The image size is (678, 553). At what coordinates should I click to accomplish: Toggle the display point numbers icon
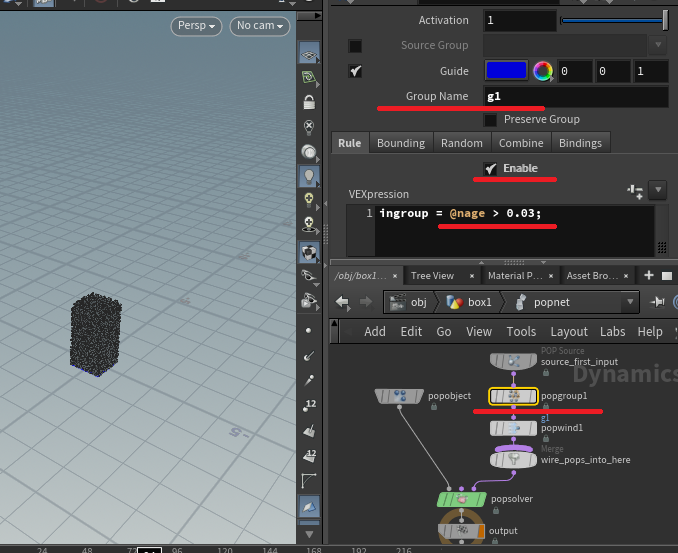click(x=309, y=406)
